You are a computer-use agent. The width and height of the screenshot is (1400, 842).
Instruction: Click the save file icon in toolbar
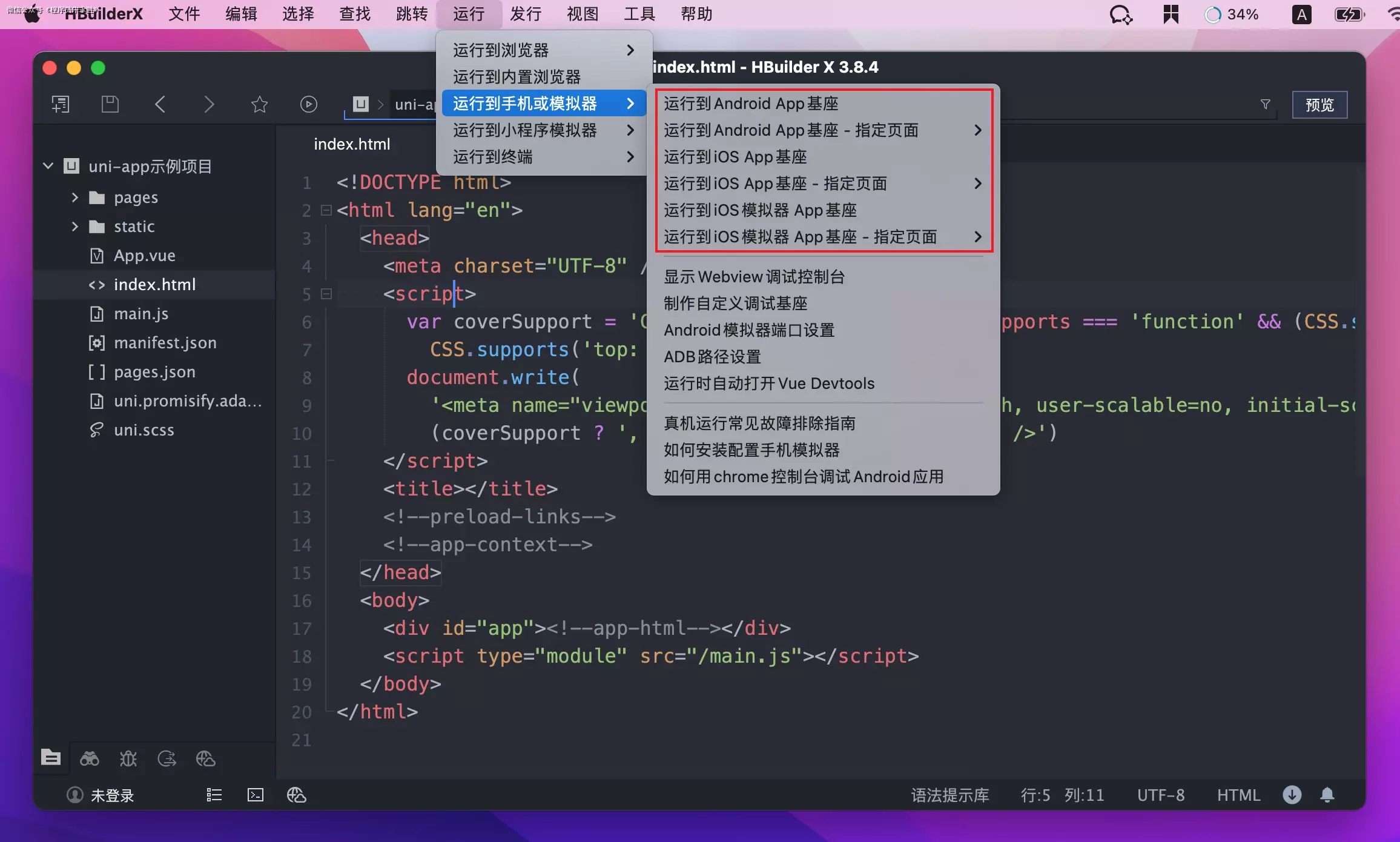[x=110, y=104]
